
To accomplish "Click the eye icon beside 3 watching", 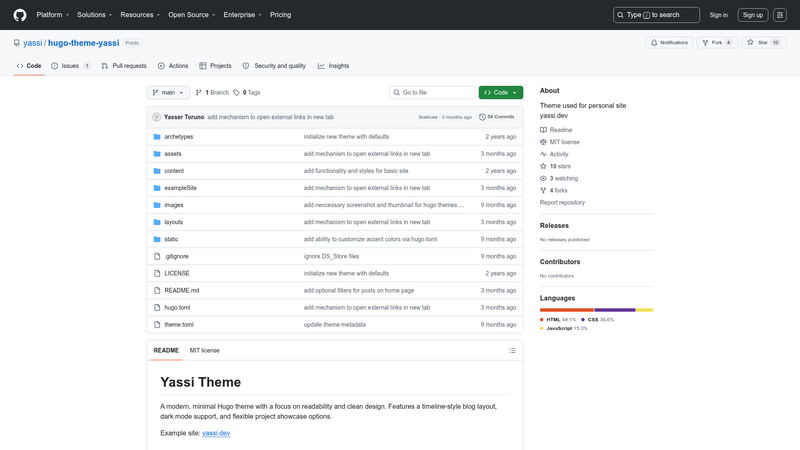I will point(543,179).
